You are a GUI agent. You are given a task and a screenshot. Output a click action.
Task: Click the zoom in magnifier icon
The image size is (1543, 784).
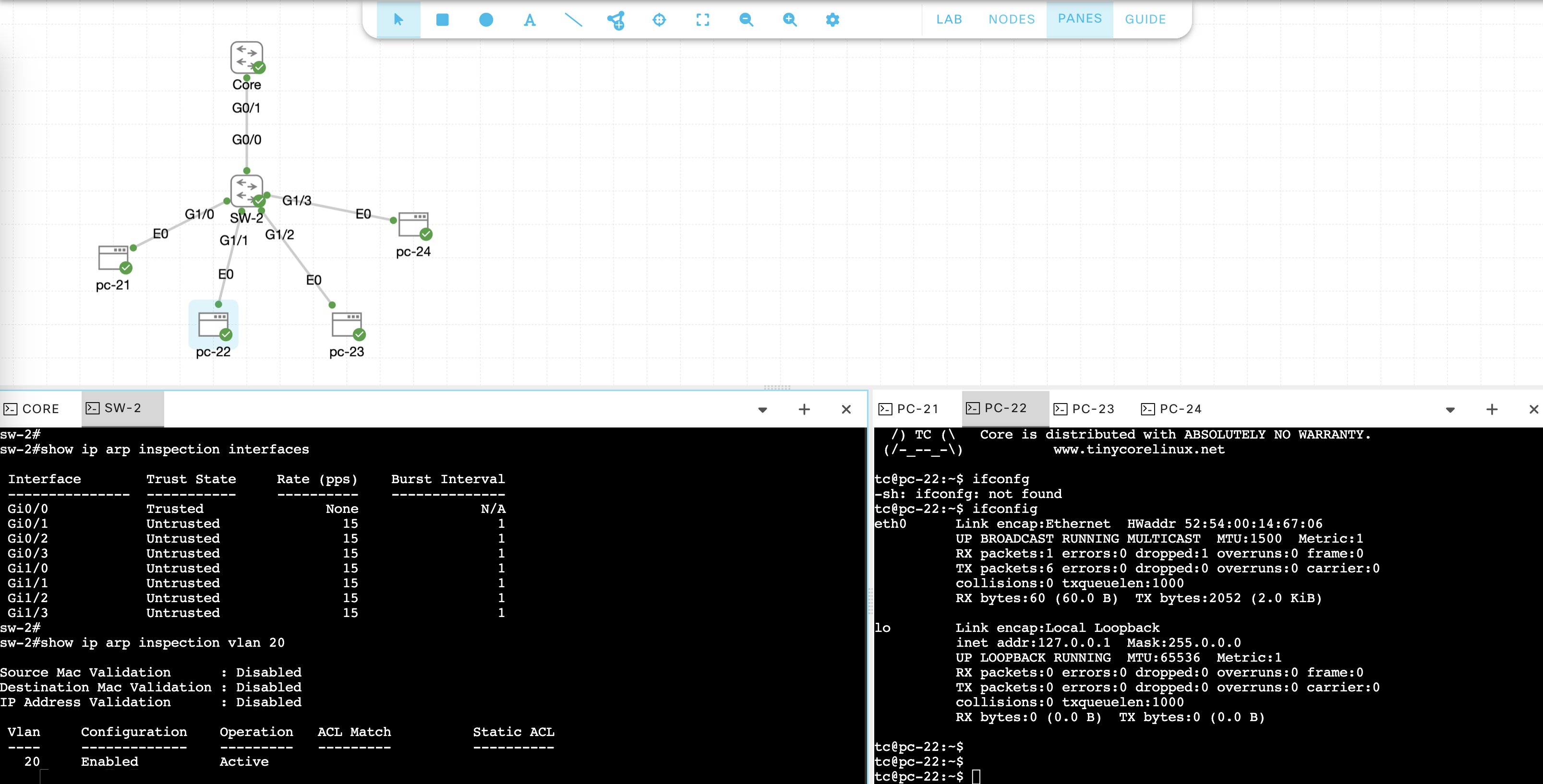(789, 20)
